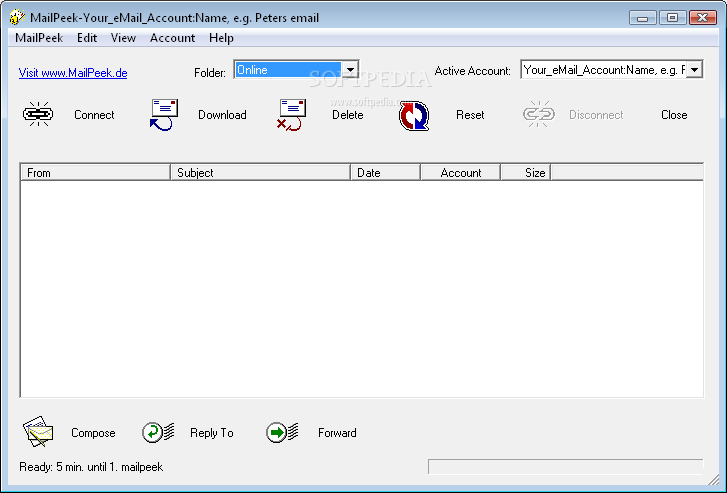Screen dimensions: 727x493
Task: Click the Reply To arrow icon
Action: click(158, 432)
